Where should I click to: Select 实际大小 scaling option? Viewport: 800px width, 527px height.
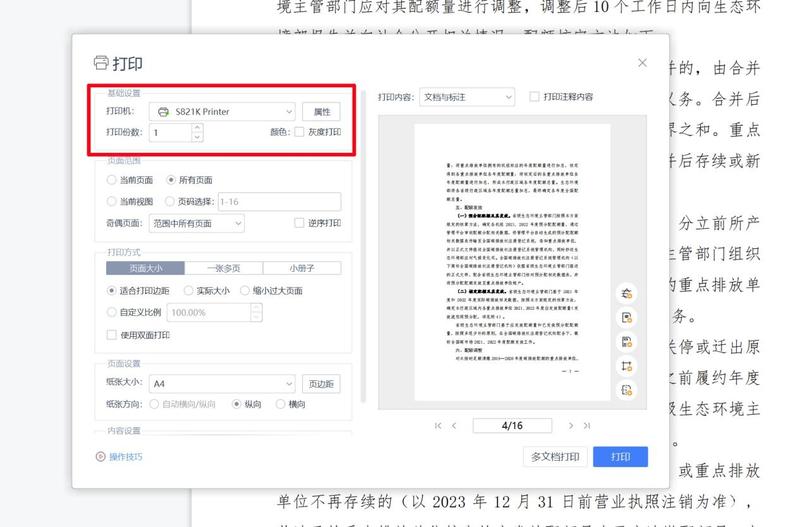[x=188, y=291]
